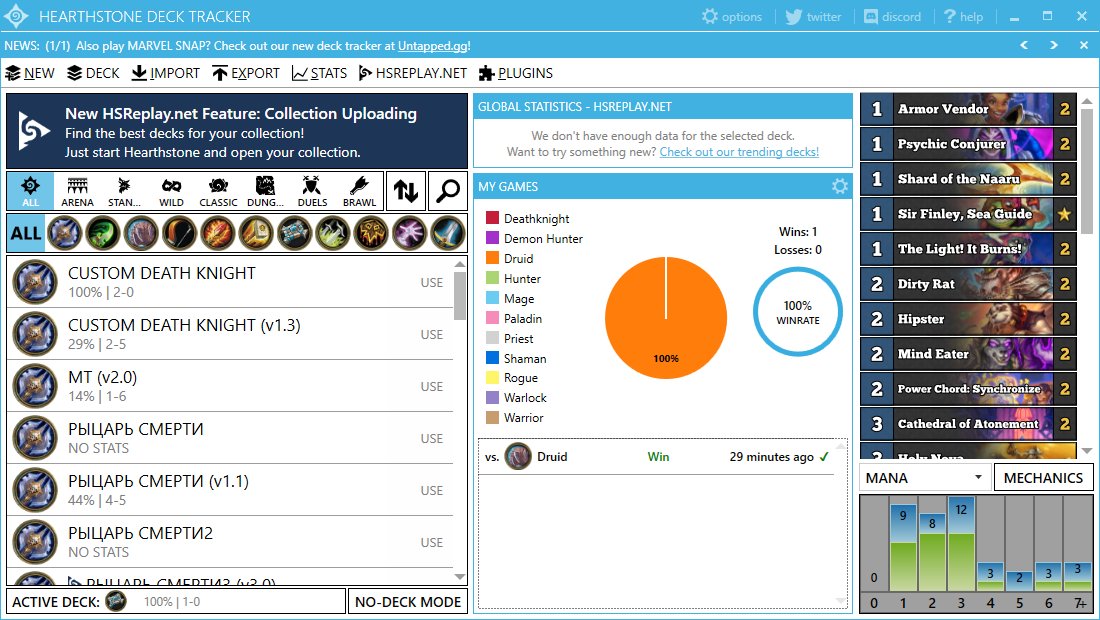Click the blue totems class icon
Image resolution: width=1100 pixels, height=620 pixels.
click(x=294, y=233)
